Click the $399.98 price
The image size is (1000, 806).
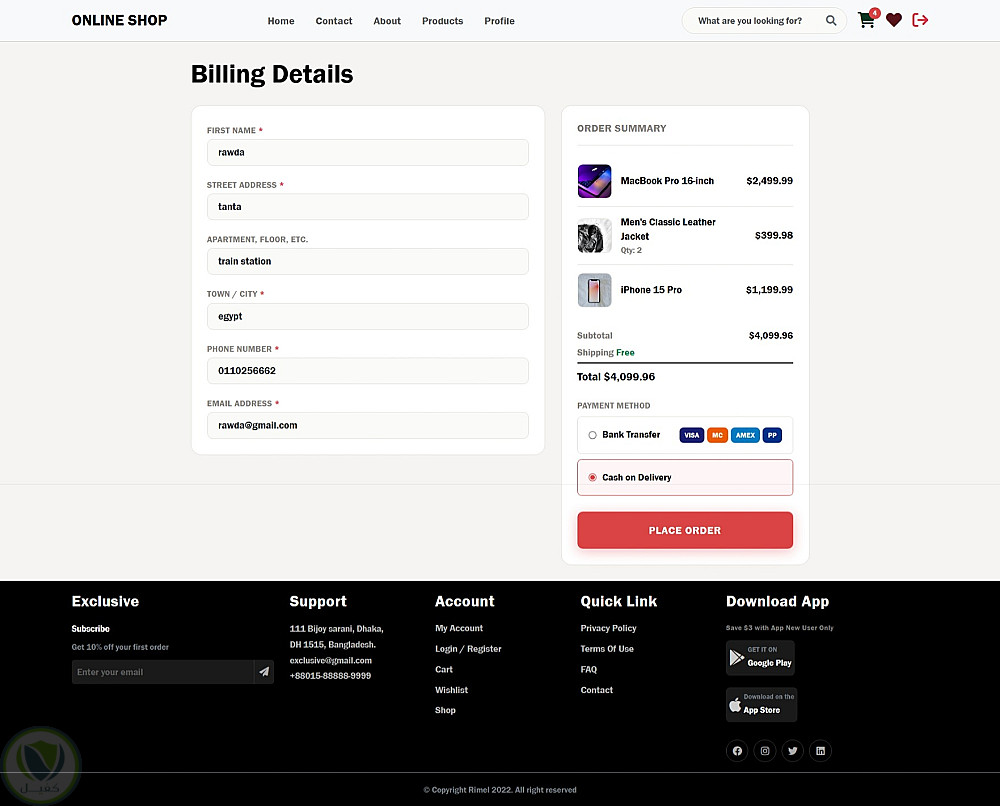tap(774, 235)
